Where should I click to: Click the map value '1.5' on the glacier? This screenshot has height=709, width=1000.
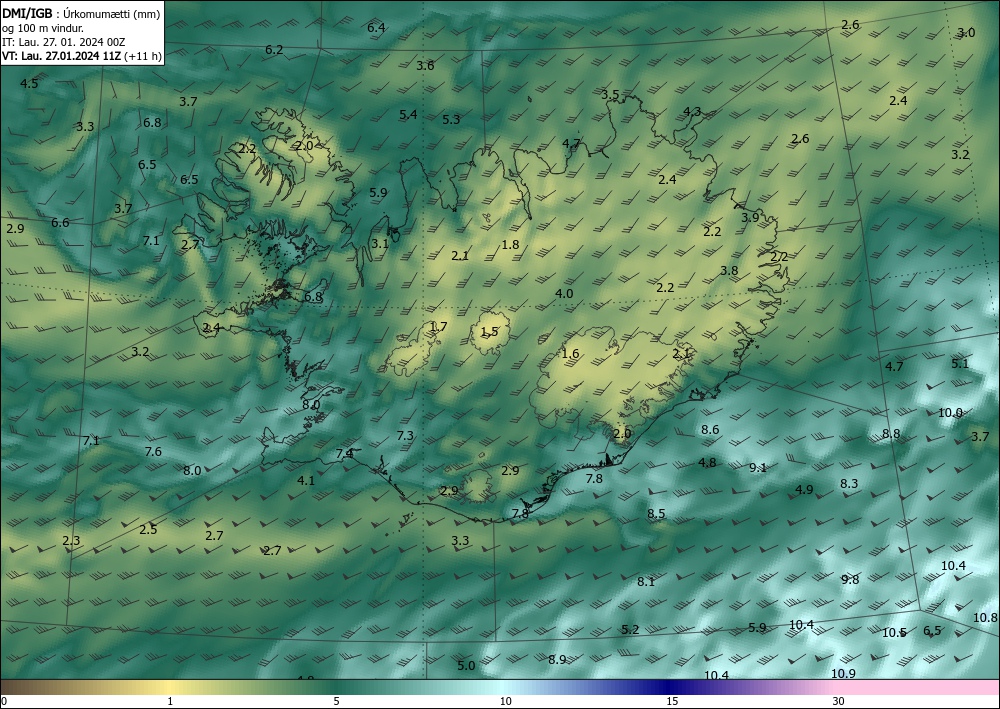(489, 332)
